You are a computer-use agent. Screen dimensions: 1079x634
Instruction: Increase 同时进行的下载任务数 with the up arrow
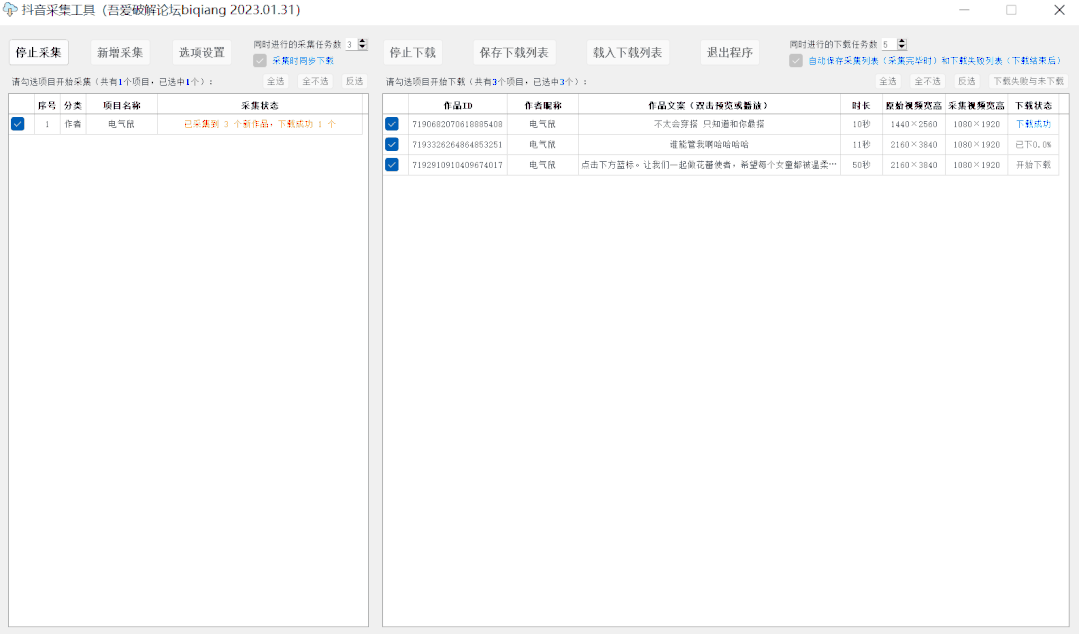pyautogui.click(x=902, y=41)
